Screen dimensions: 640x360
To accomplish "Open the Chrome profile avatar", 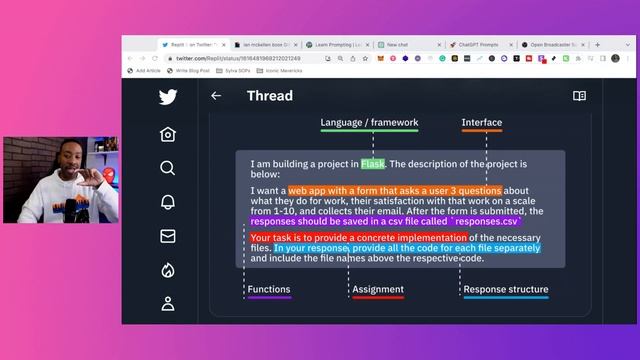I will pyautogui.click(x=616, y=59).
